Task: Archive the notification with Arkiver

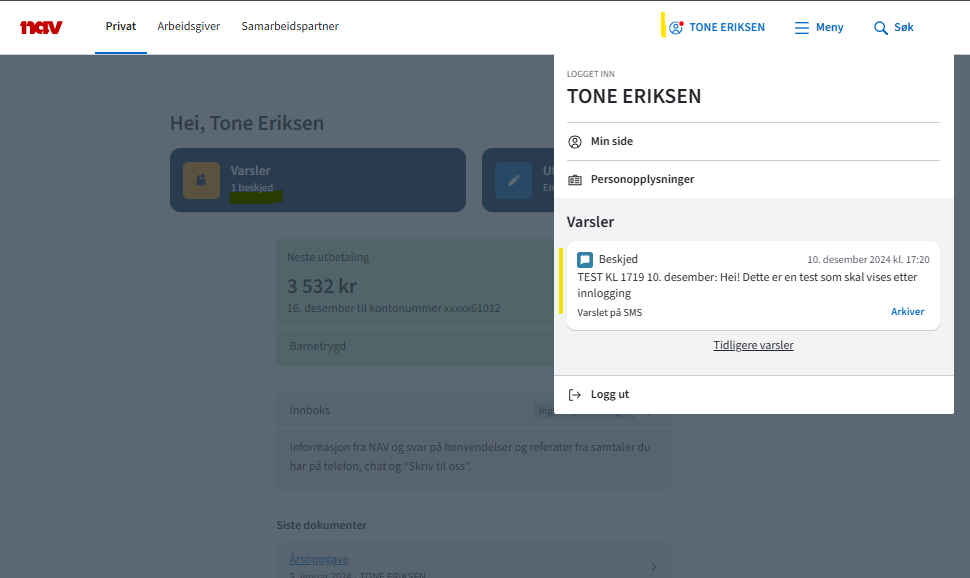Action: coord(908,311)
